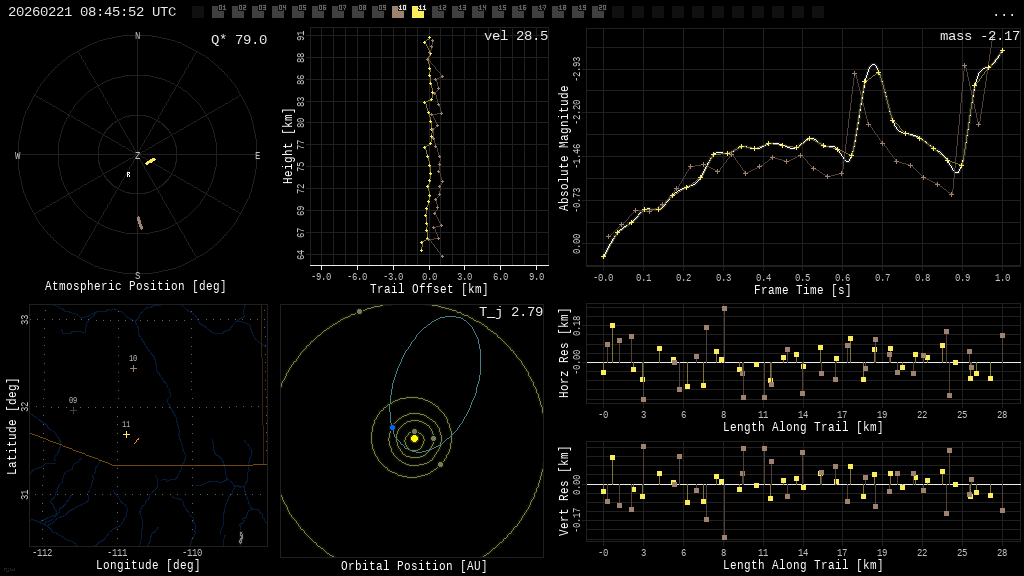Select station box 19 in top strip

578,12
